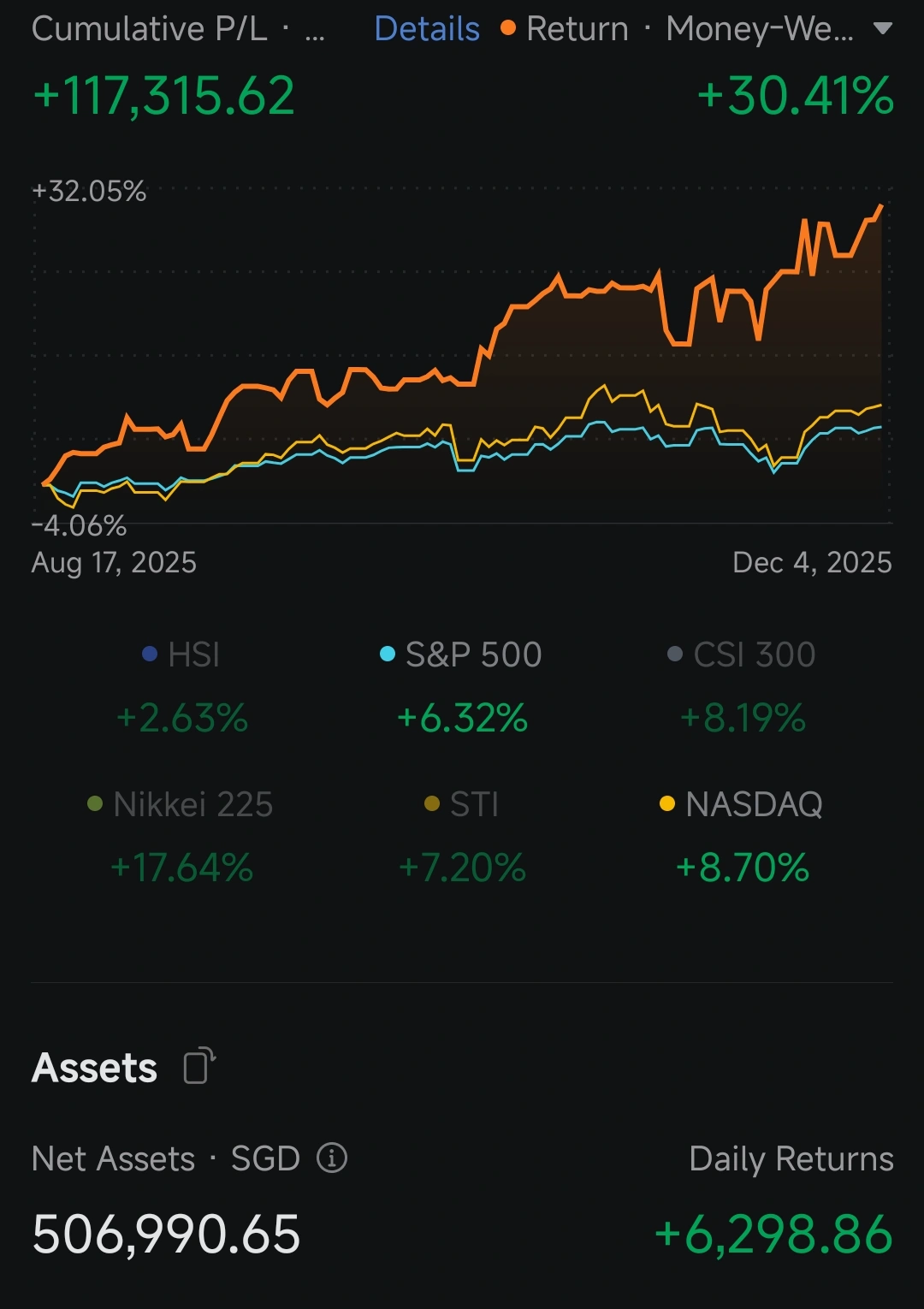Open Net Assets info icon
Viewport: 924px width, 1309px height.
pos(332,1158)
